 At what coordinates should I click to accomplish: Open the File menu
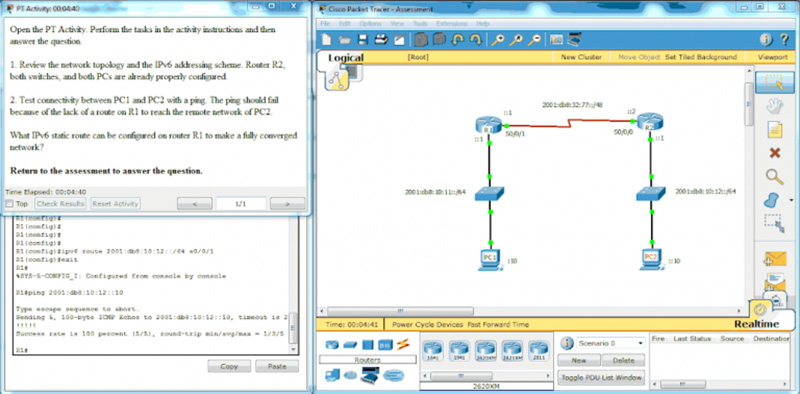(x=325, y=23)
